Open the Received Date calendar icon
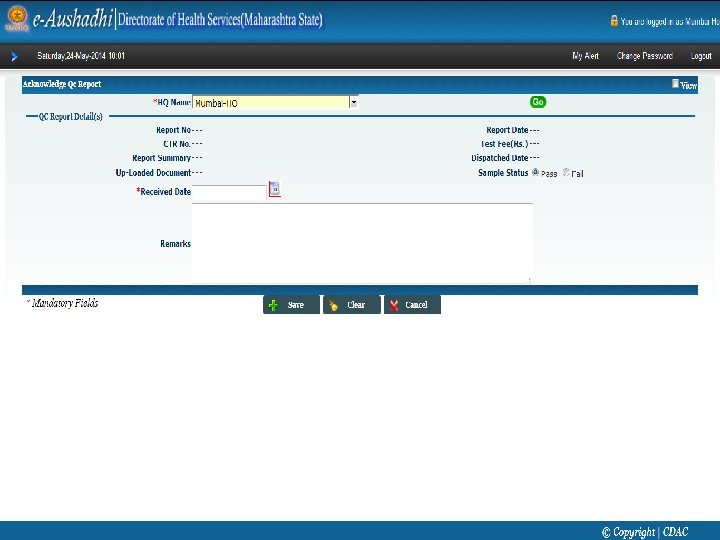The image size is (720, 540). click(274, 189)
